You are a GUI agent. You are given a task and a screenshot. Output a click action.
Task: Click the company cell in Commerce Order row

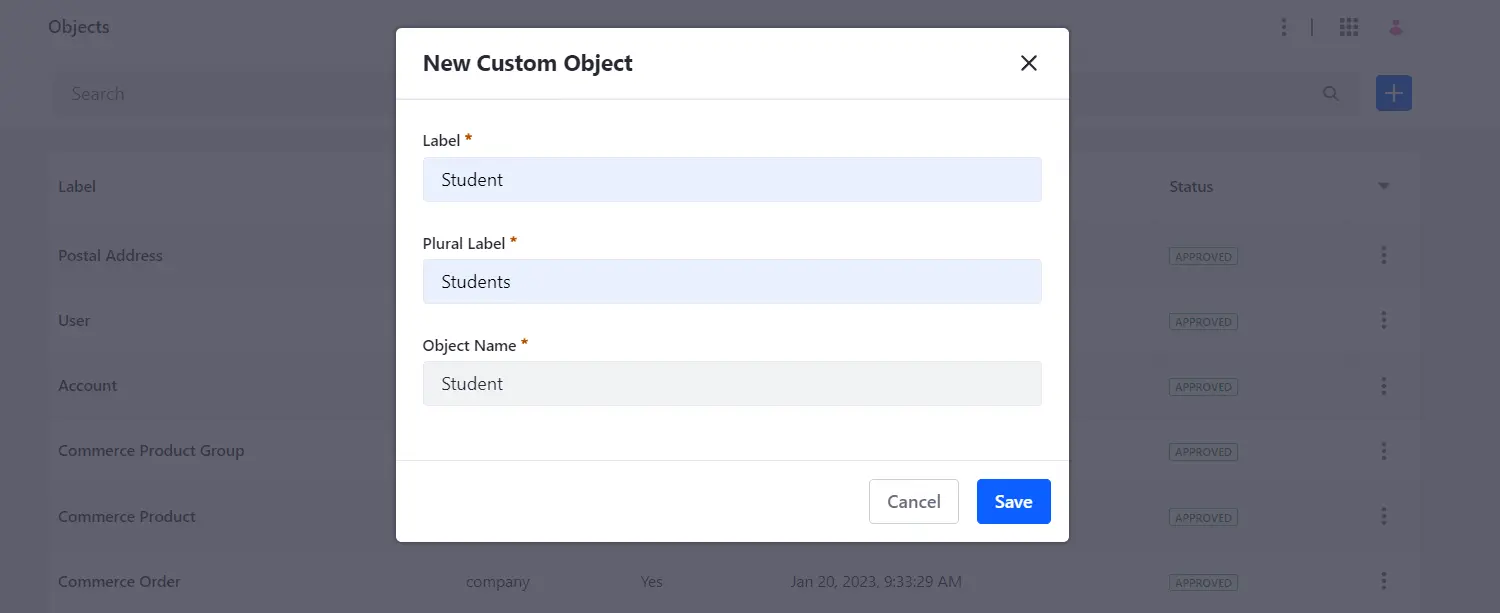(498, 581)
